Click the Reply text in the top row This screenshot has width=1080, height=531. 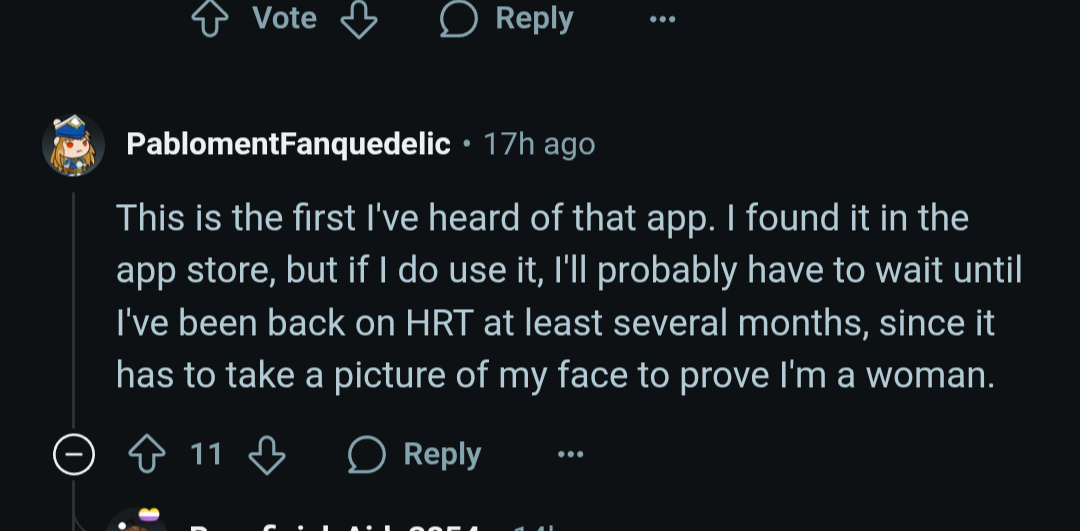pyautogui.click(x=534, y=18)
